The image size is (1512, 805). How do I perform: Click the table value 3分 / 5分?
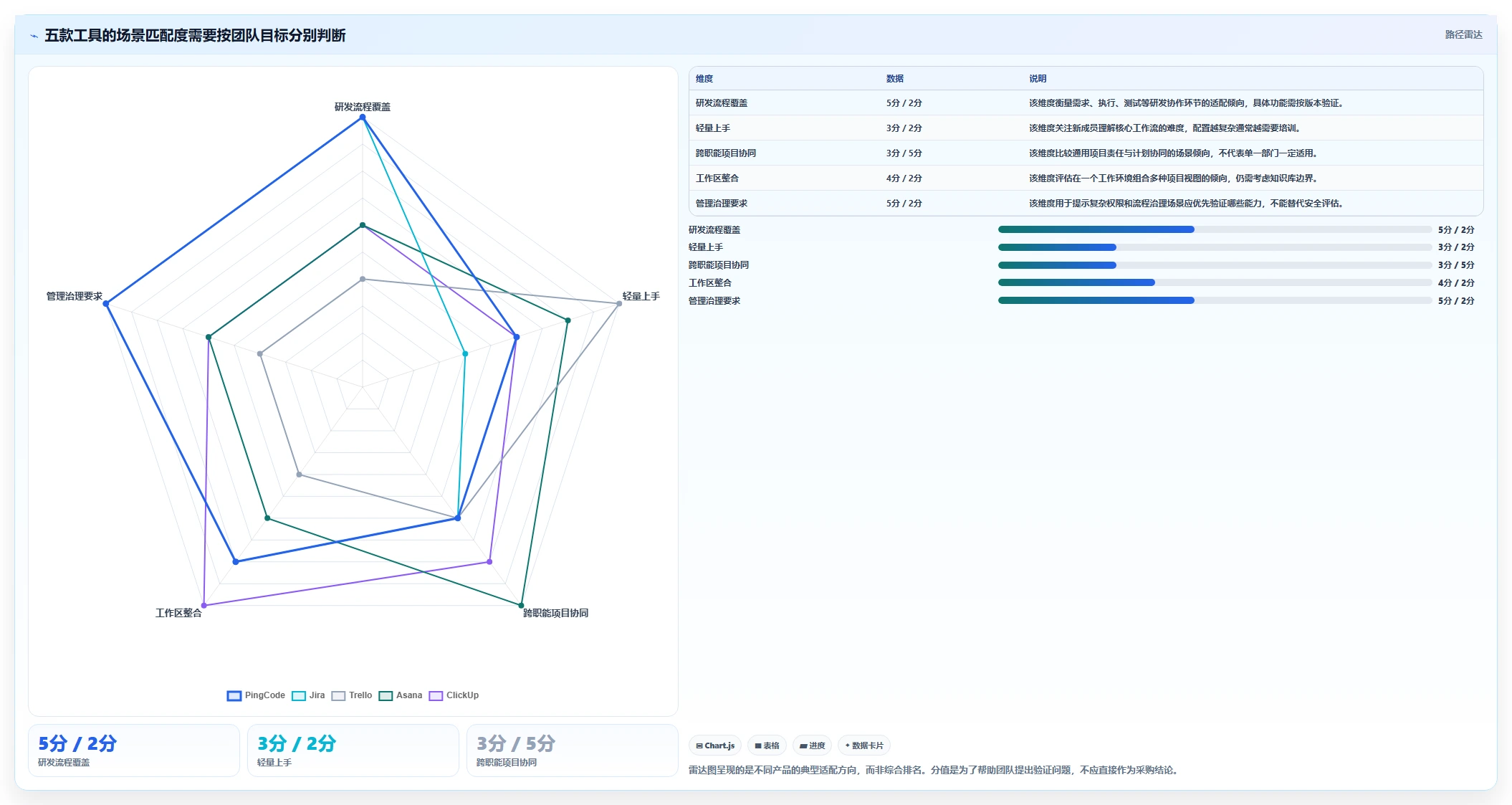click(904, 153)
